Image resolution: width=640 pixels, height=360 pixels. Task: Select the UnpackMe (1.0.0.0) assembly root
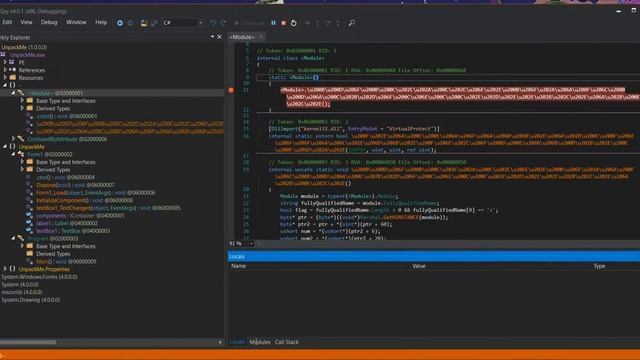tap(24, 47)
